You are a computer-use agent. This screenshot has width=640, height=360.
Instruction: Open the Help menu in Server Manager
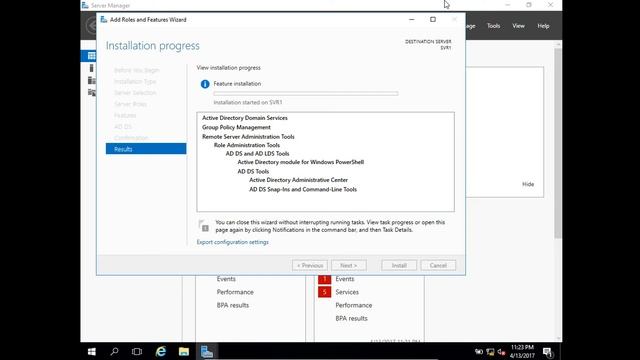click(x=543, y=26)
